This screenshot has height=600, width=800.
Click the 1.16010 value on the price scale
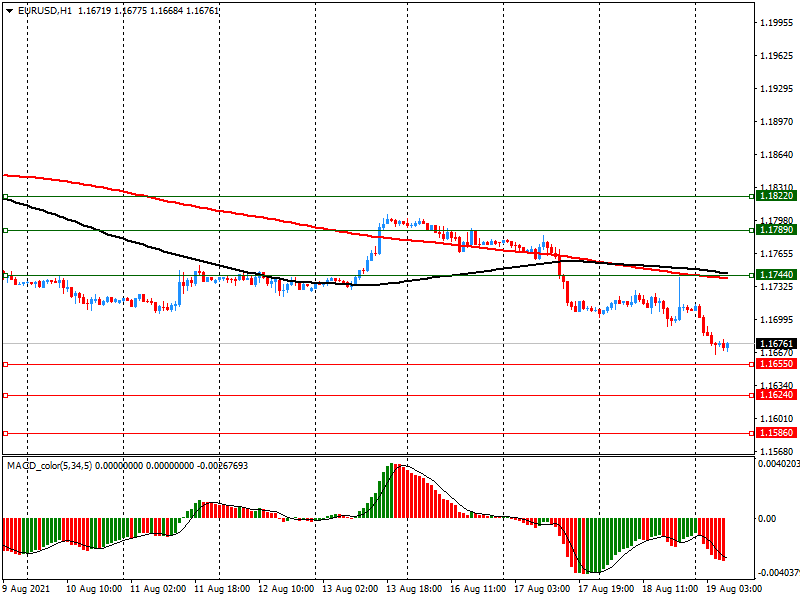[x=777, y=419]
